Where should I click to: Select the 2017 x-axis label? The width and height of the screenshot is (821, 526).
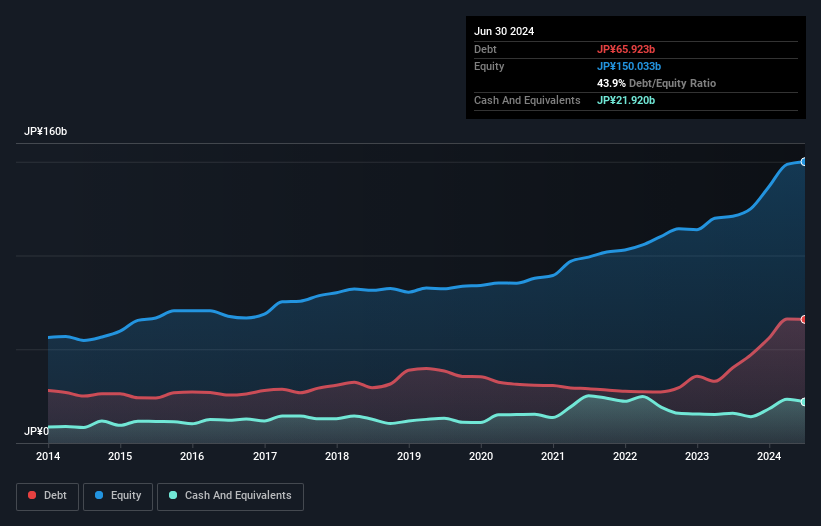(x=265, y=457)
